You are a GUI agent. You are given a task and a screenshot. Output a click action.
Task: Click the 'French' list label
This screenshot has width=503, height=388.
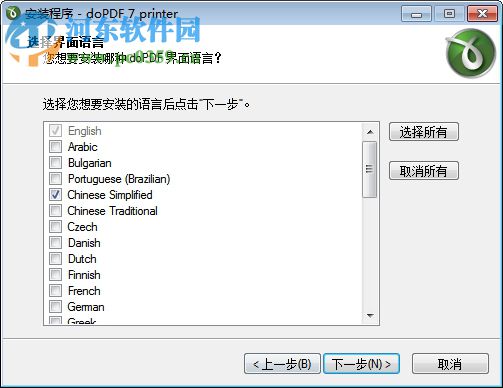(x=84, y=291)
